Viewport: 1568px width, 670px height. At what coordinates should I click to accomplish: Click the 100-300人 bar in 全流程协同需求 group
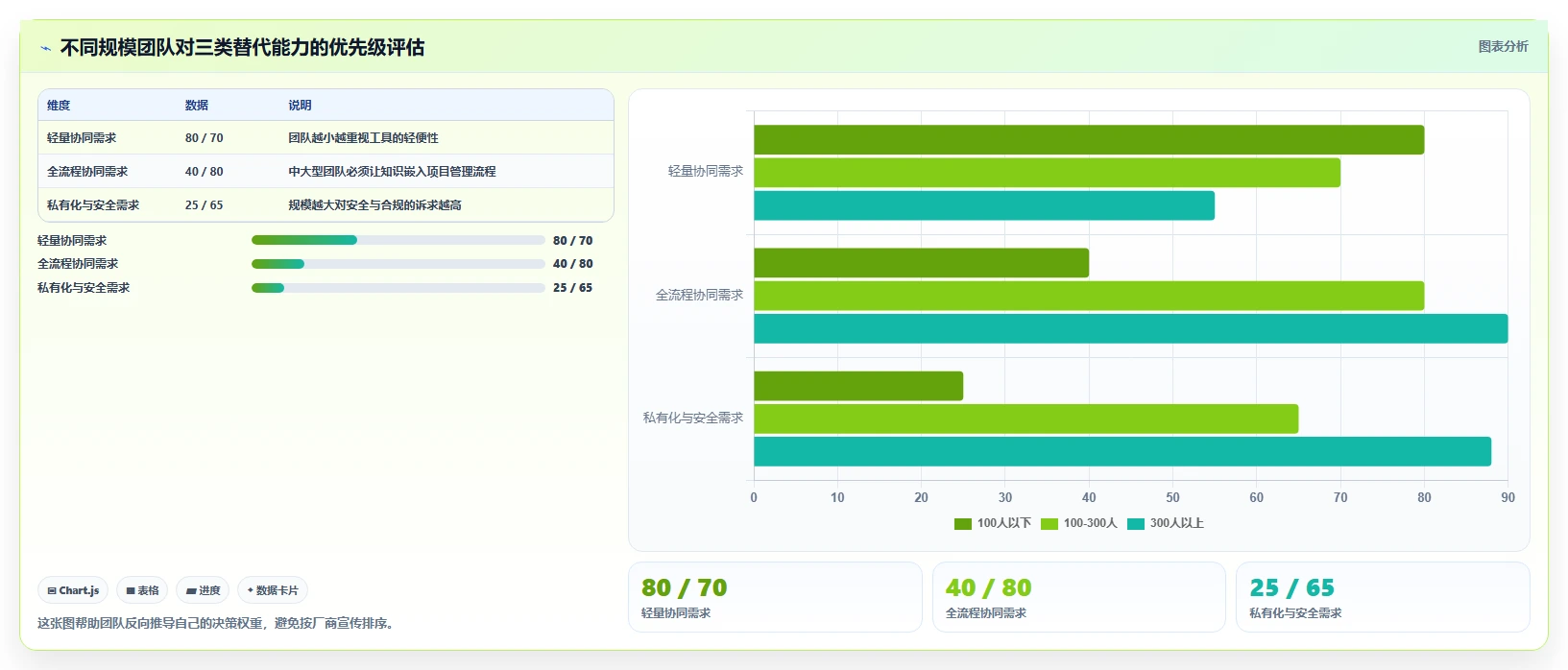pos(1089,296)
